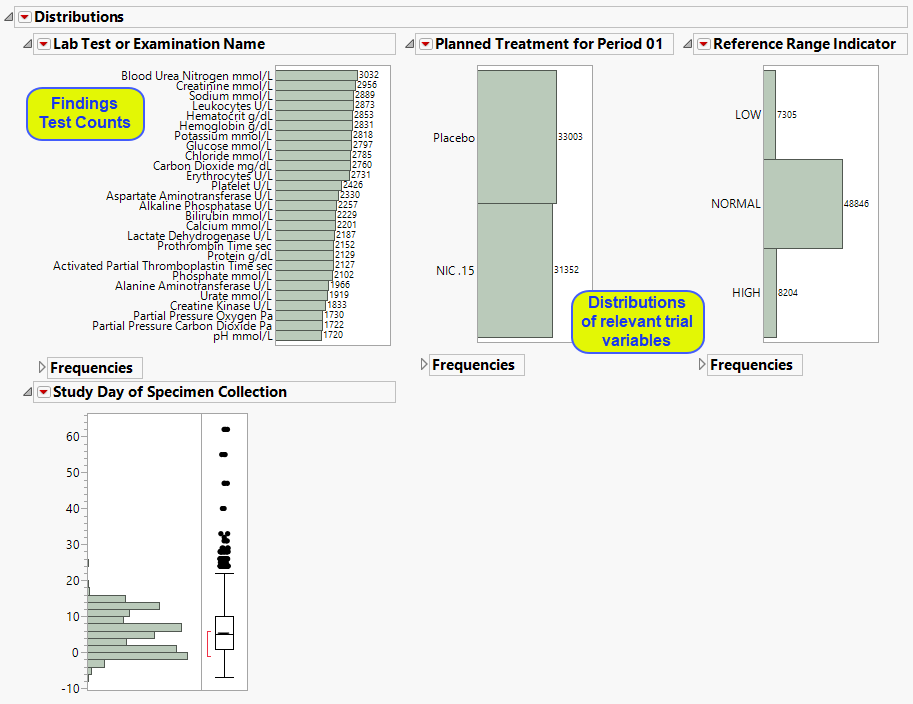Expand Frequencies under Planned Treatment chart
Screen dimensions: 913x704
pyautogui.click(x=423, y=365)
